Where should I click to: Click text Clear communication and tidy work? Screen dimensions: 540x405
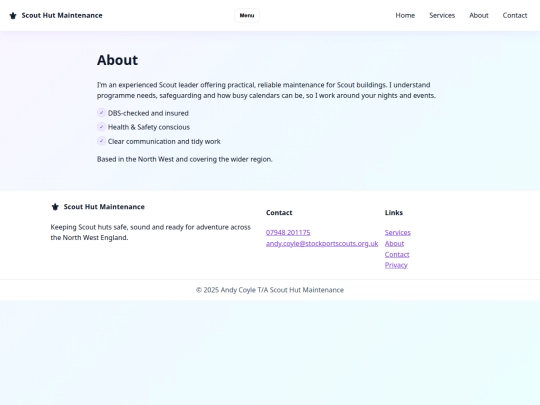(x=164, y=141)
